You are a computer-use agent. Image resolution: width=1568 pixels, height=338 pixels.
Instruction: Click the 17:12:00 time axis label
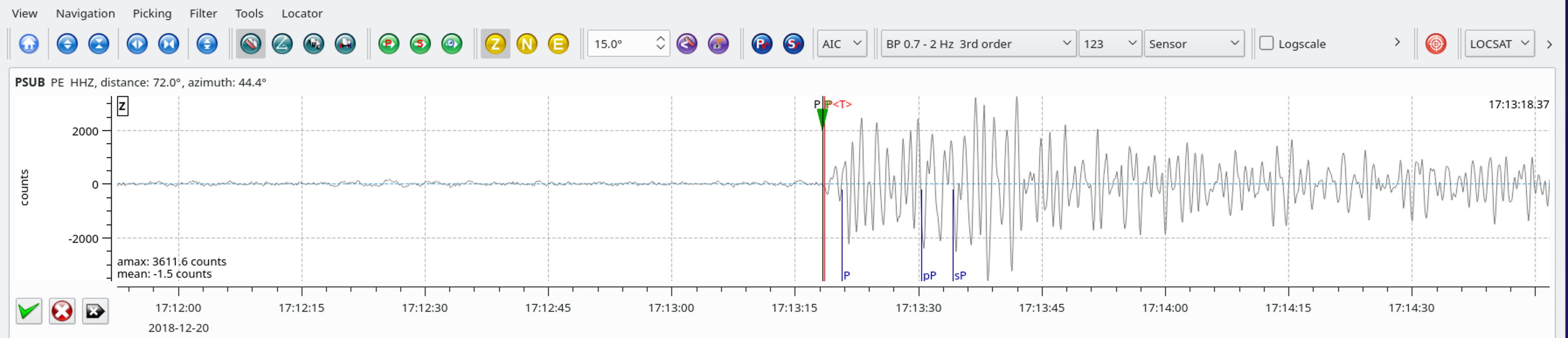click(178, 308)
